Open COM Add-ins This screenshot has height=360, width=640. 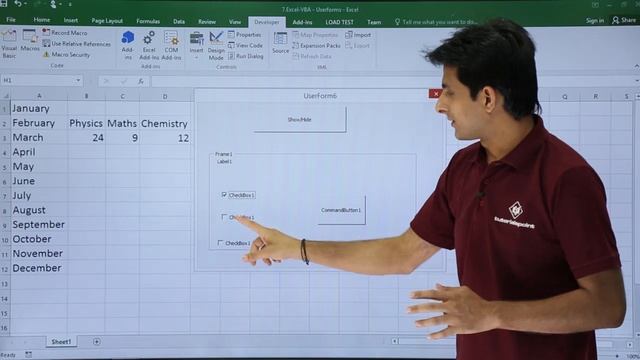(171, 45)
